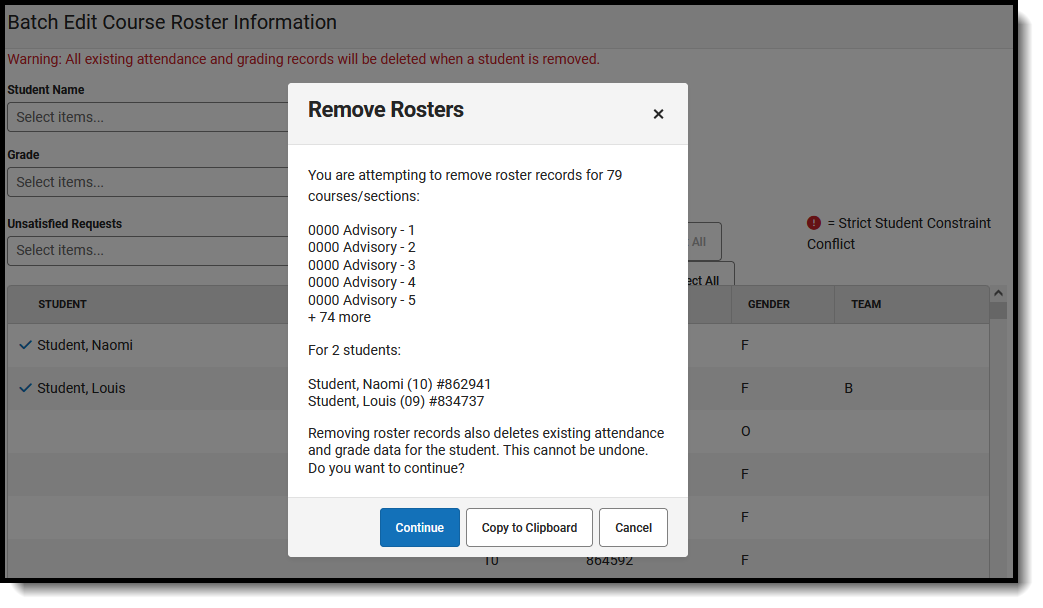Click the team B cell for Louis

(849, 388)
